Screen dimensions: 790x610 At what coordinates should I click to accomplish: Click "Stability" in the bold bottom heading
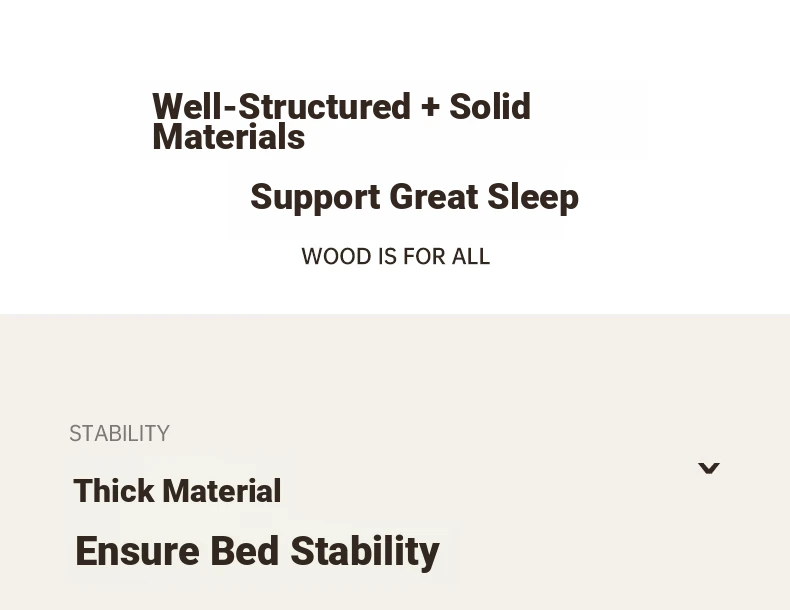[364, 551]
